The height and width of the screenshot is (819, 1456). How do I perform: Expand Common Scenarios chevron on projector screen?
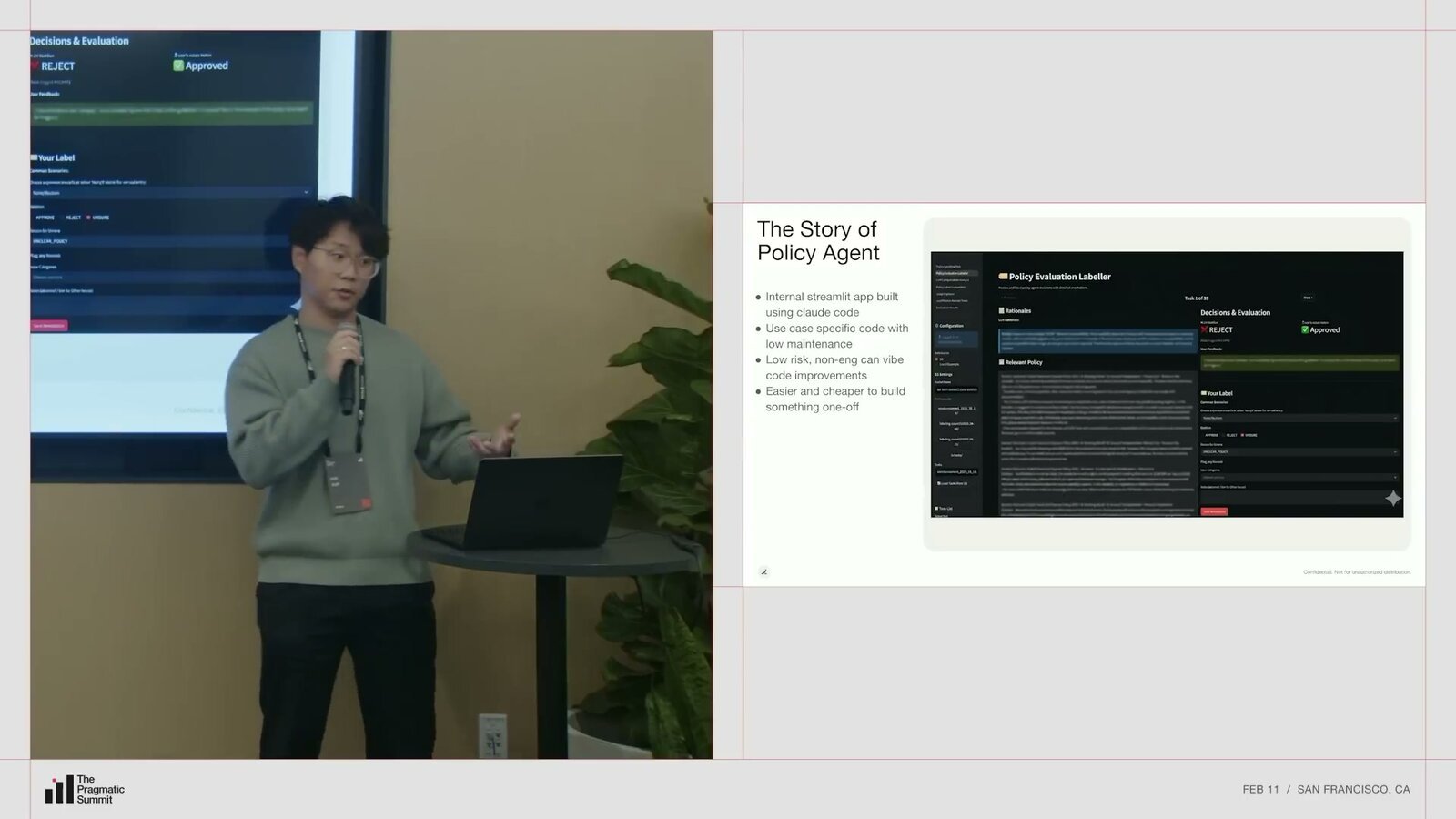(306, 192)
